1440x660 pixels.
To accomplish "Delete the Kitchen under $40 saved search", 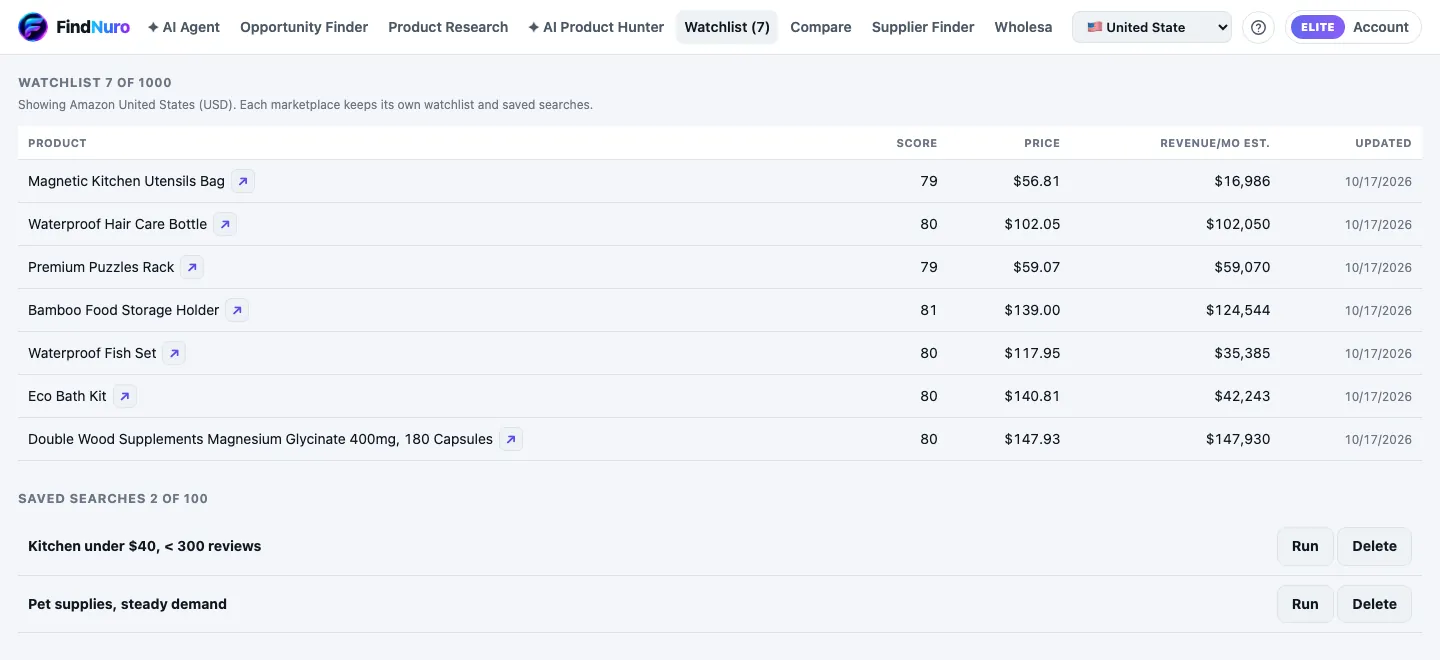I will tap(1374, 546).
